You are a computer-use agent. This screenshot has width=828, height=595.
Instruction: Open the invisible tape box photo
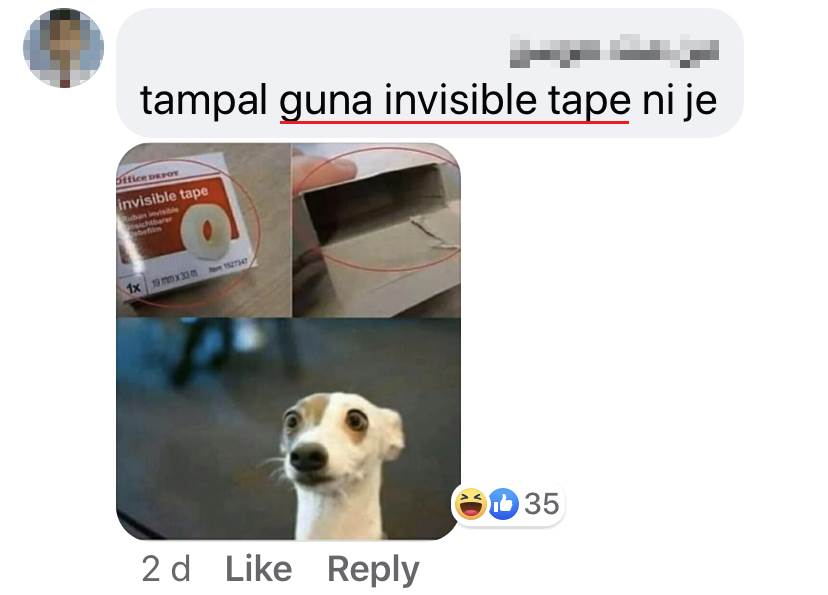point(204,230)
